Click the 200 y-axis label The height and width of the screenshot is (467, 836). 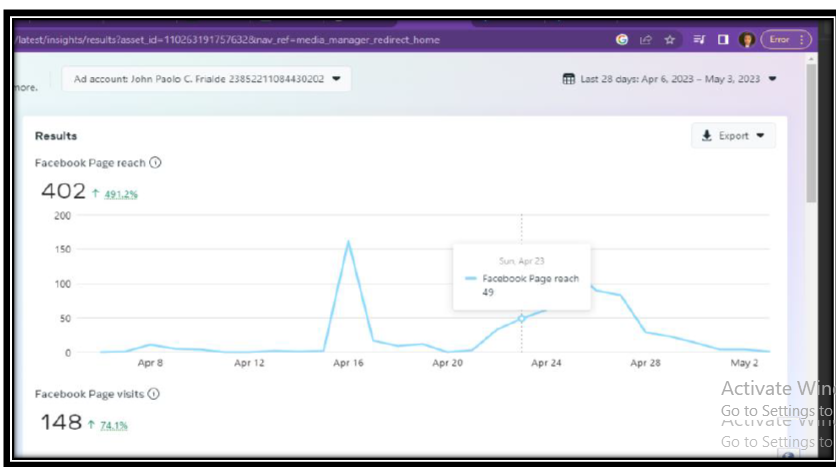click(x=62, y=216)
